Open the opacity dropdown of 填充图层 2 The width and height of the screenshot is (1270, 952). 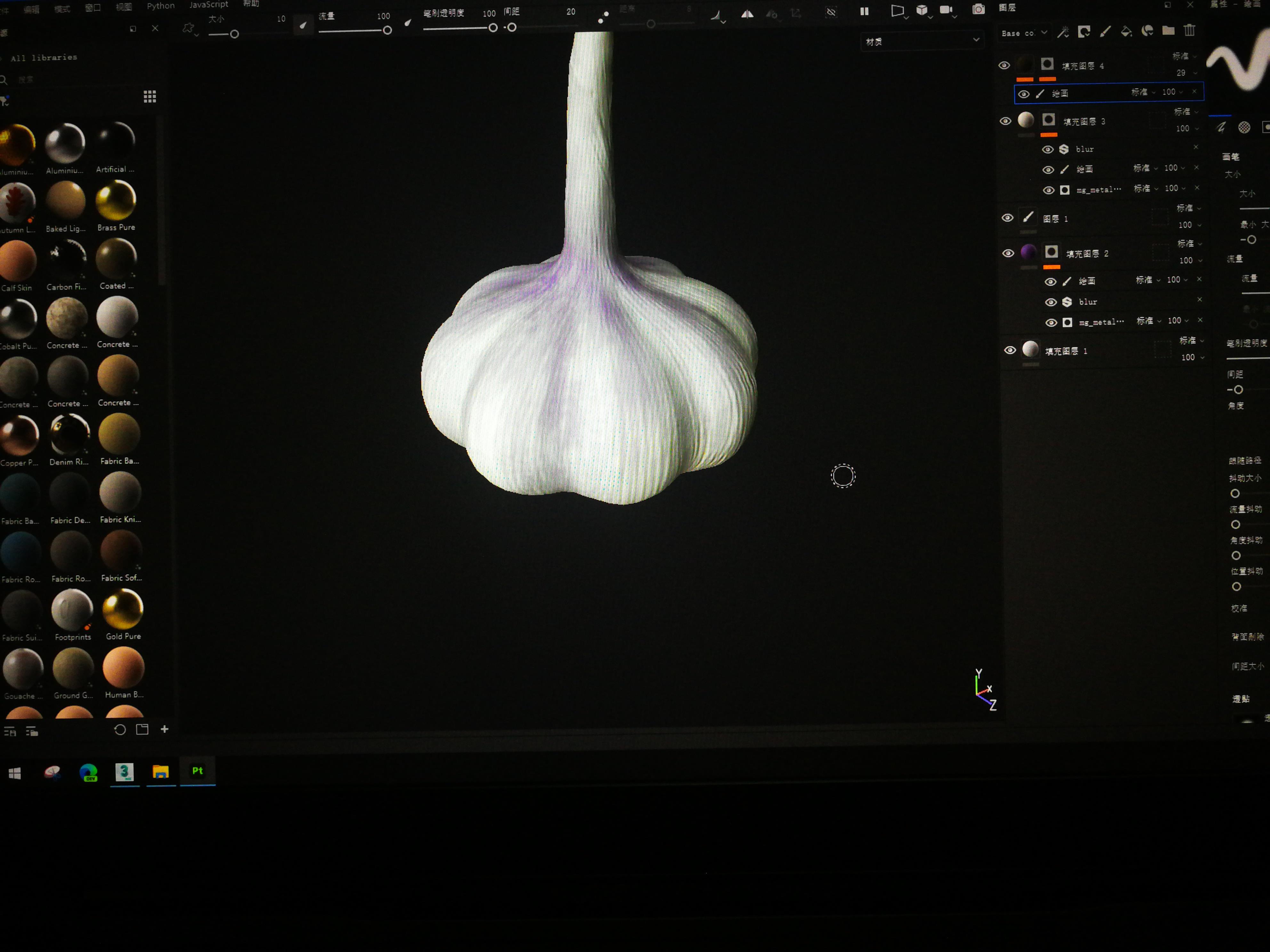pyautogui.click(x=1190, y=260)
